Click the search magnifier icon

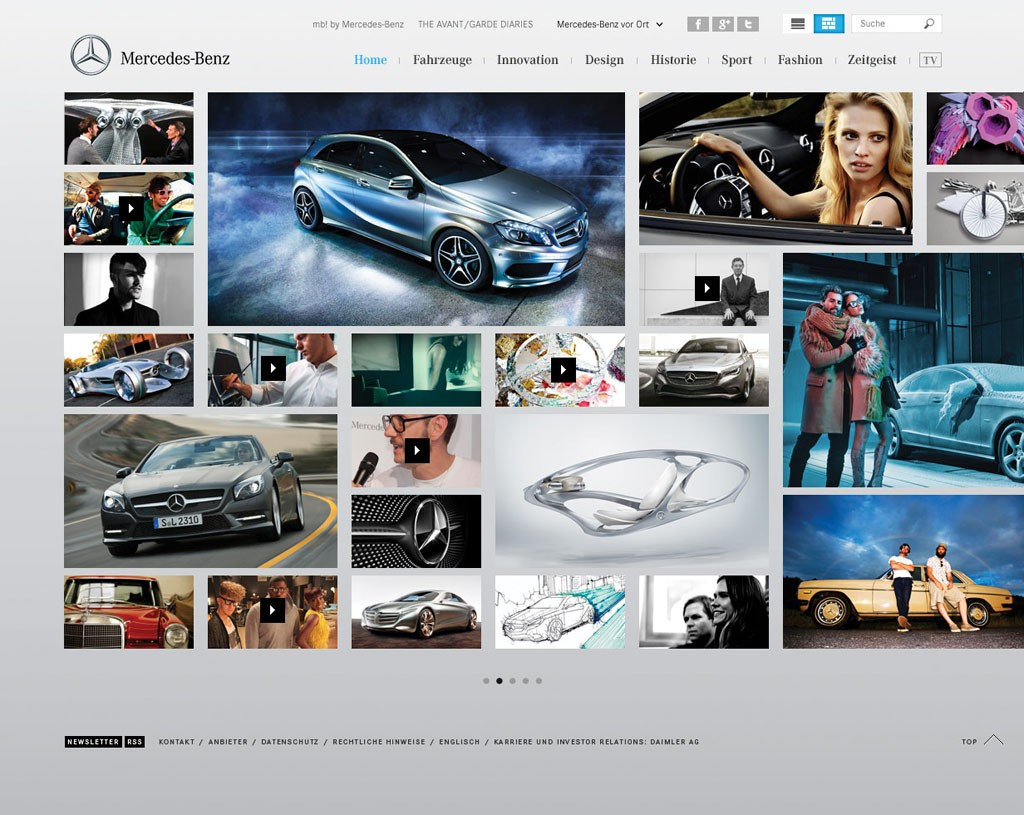click(929, 24)
